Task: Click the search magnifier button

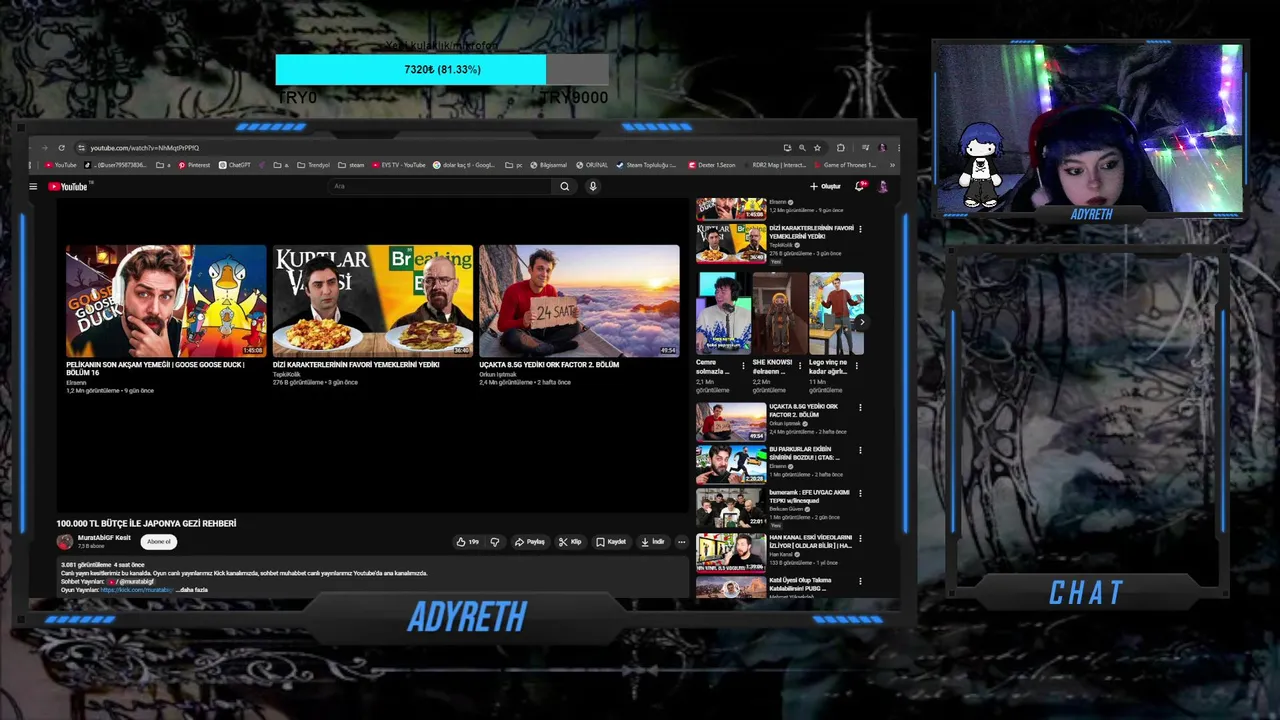Action: coord(565,186)
